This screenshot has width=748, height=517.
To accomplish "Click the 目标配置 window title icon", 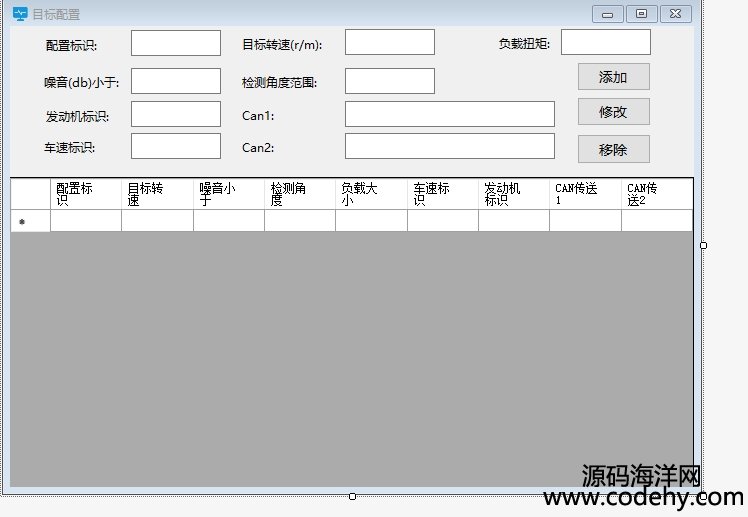I will tap(20, 14).
